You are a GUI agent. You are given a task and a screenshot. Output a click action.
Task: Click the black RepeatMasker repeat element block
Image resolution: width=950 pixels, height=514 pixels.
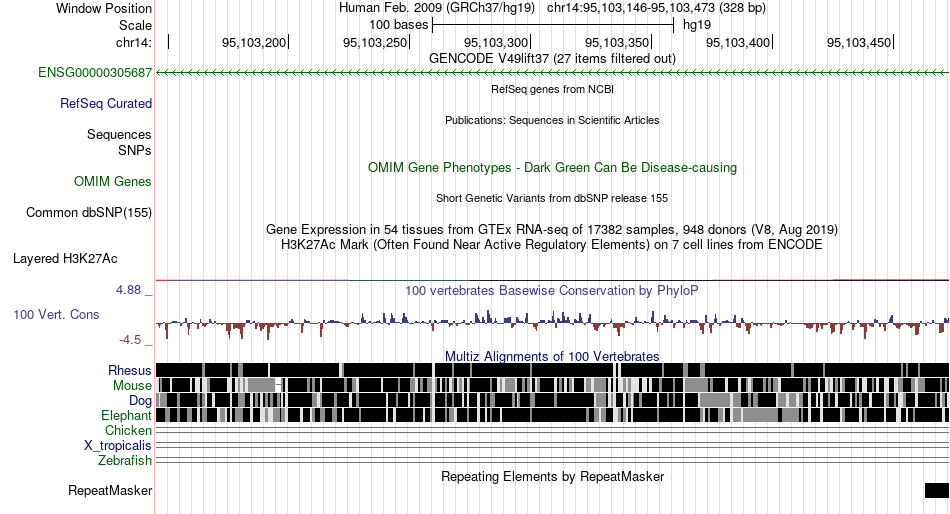coord(937,490)
